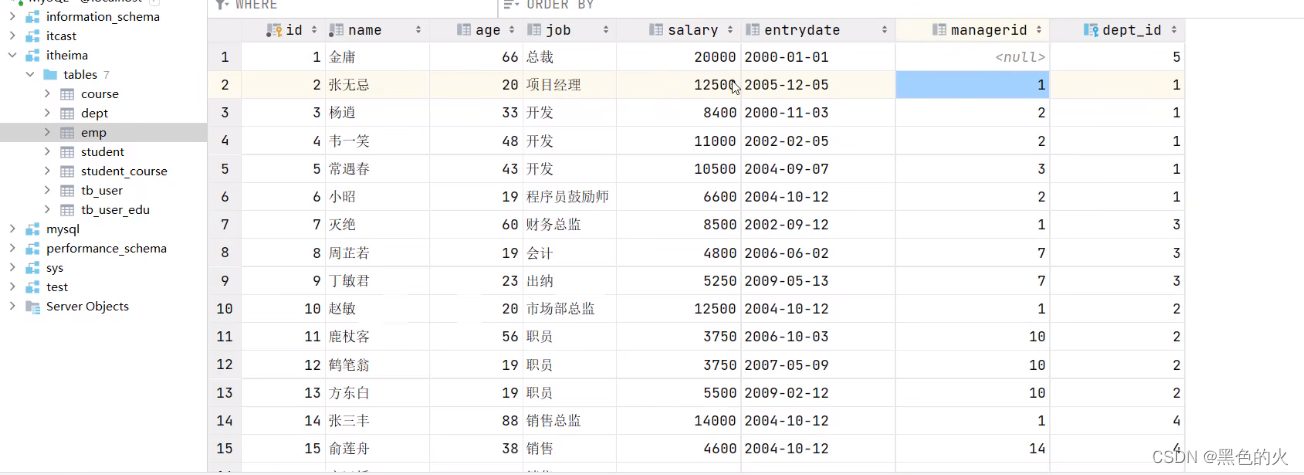Click the WHERE filter funnel icon

(x=222, y=5)
